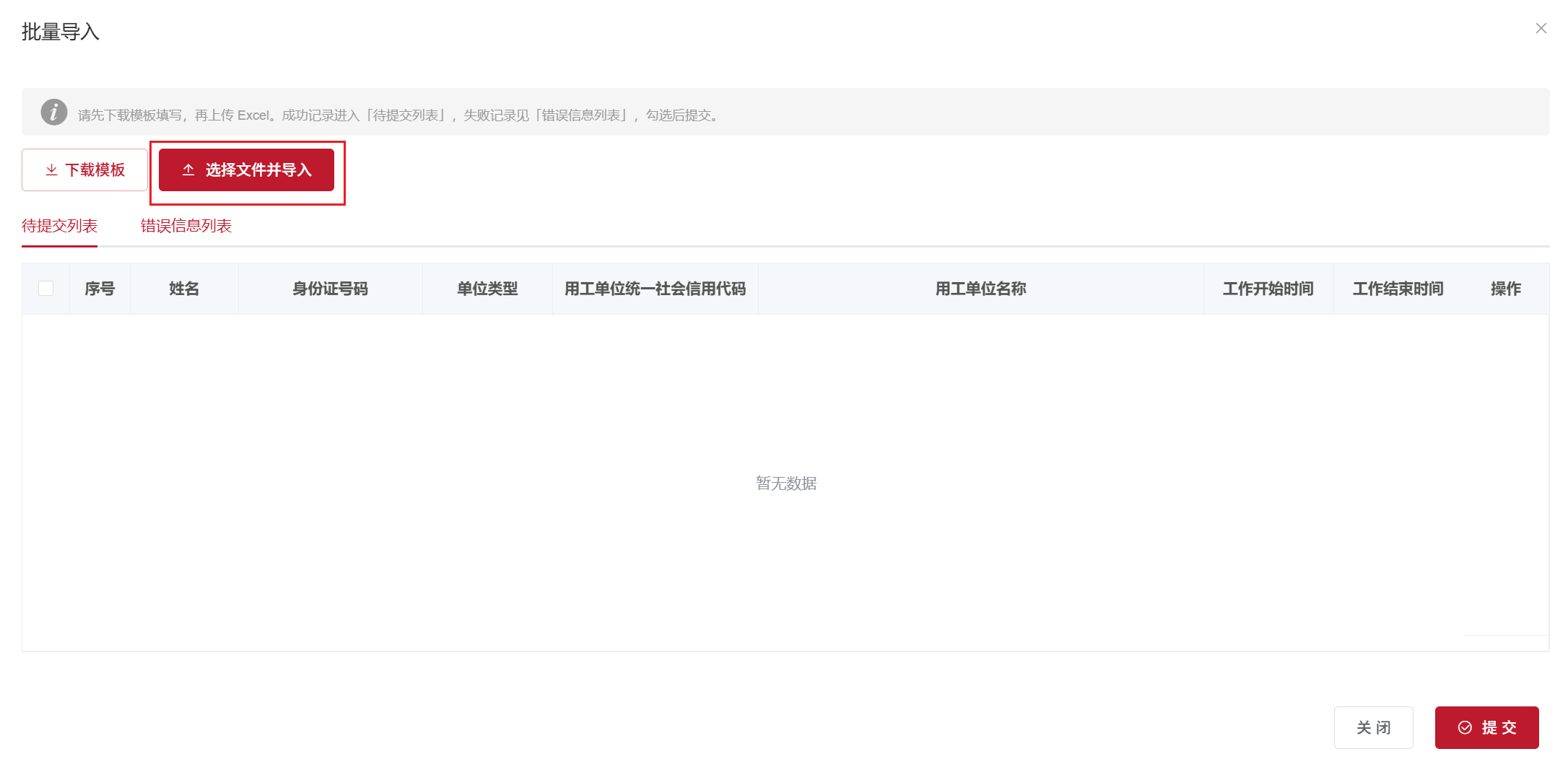Click the 姓名 column header
This screenshot has height=780, width=1568.
tap(184, 289)
